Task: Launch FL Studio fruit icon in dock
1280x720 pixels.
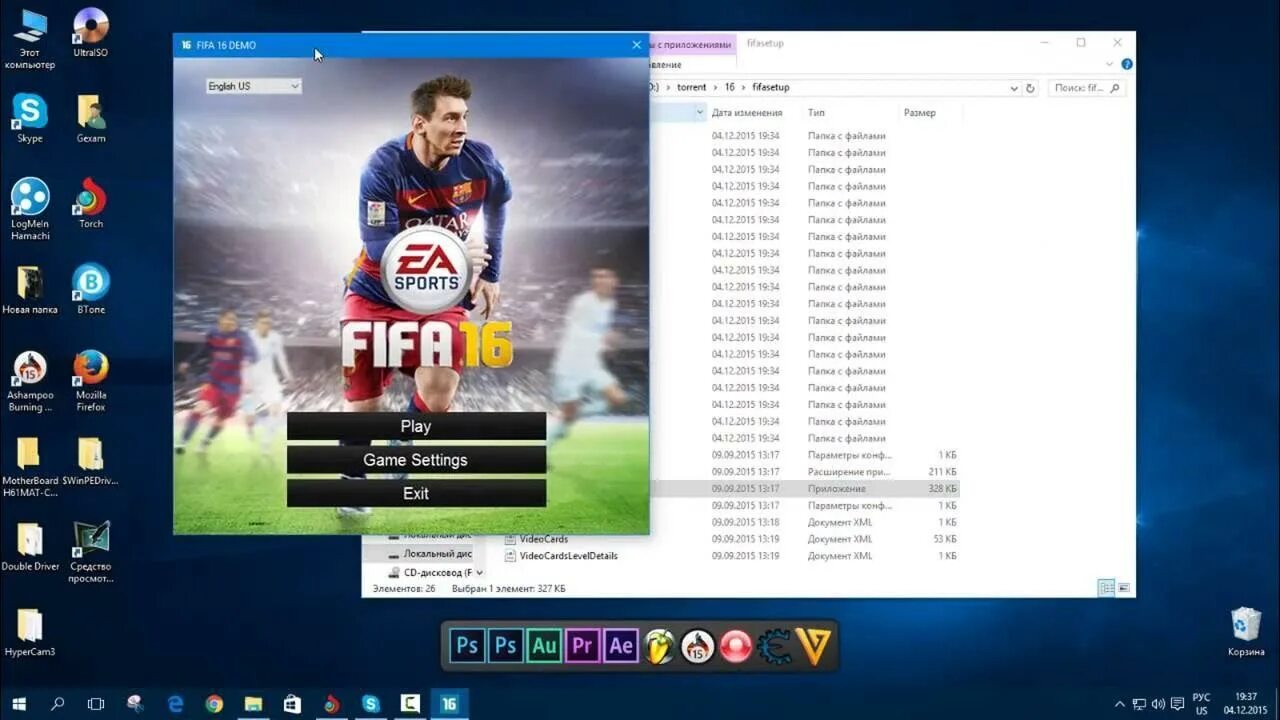Action: [x=659, y=646]
